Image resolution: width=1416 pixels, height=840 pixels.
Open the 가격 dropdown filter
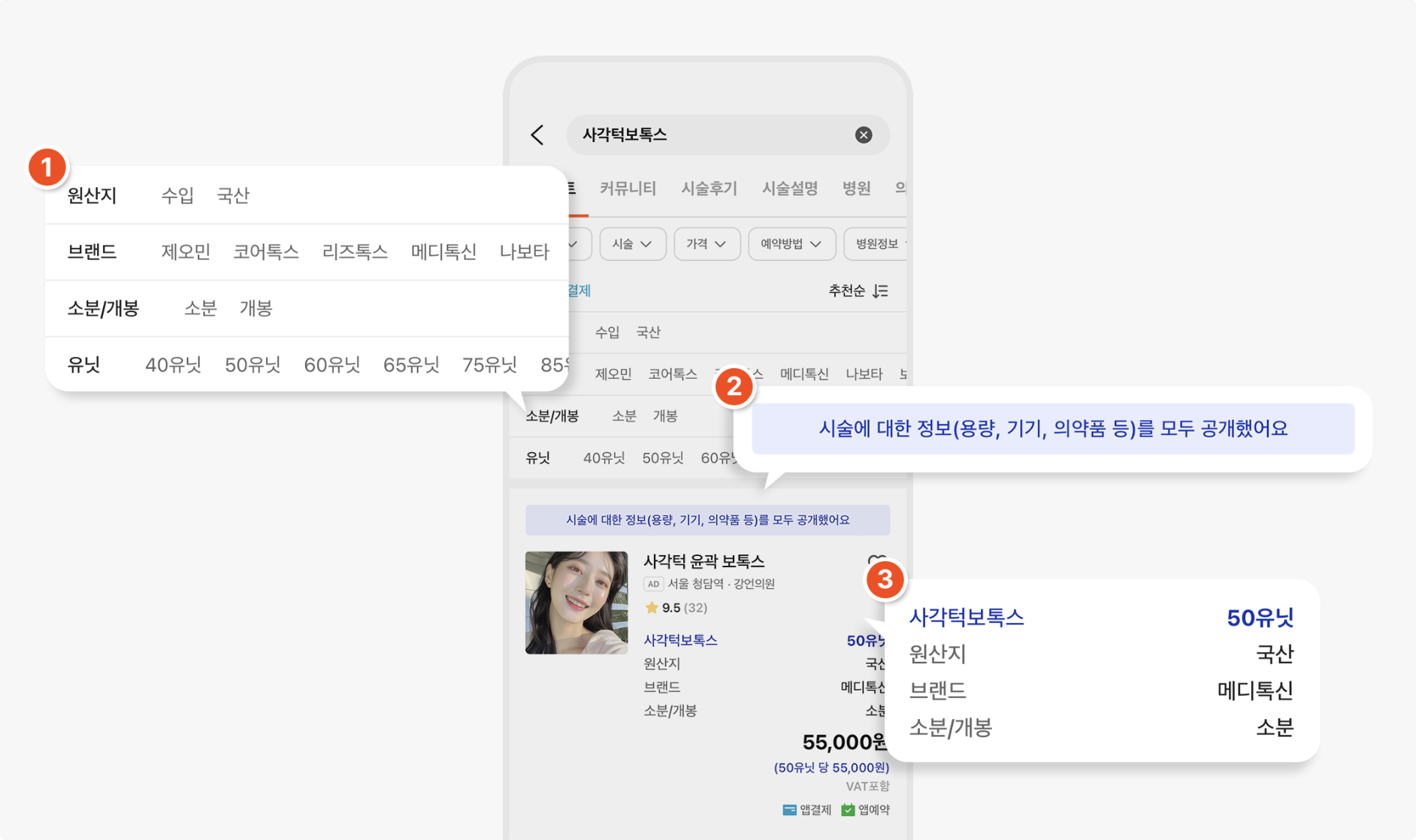tap(706, 244)
